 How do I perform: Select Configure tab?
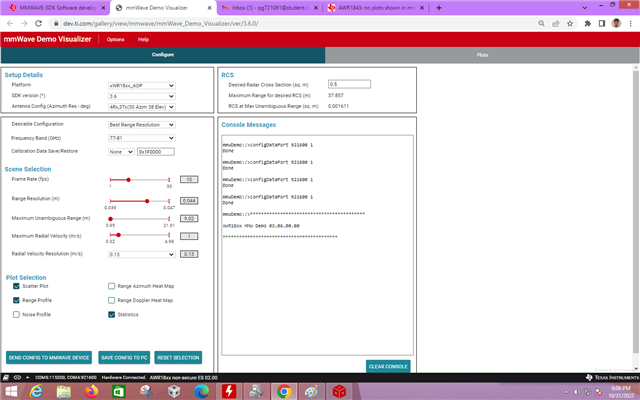click(x=163, y=55)
